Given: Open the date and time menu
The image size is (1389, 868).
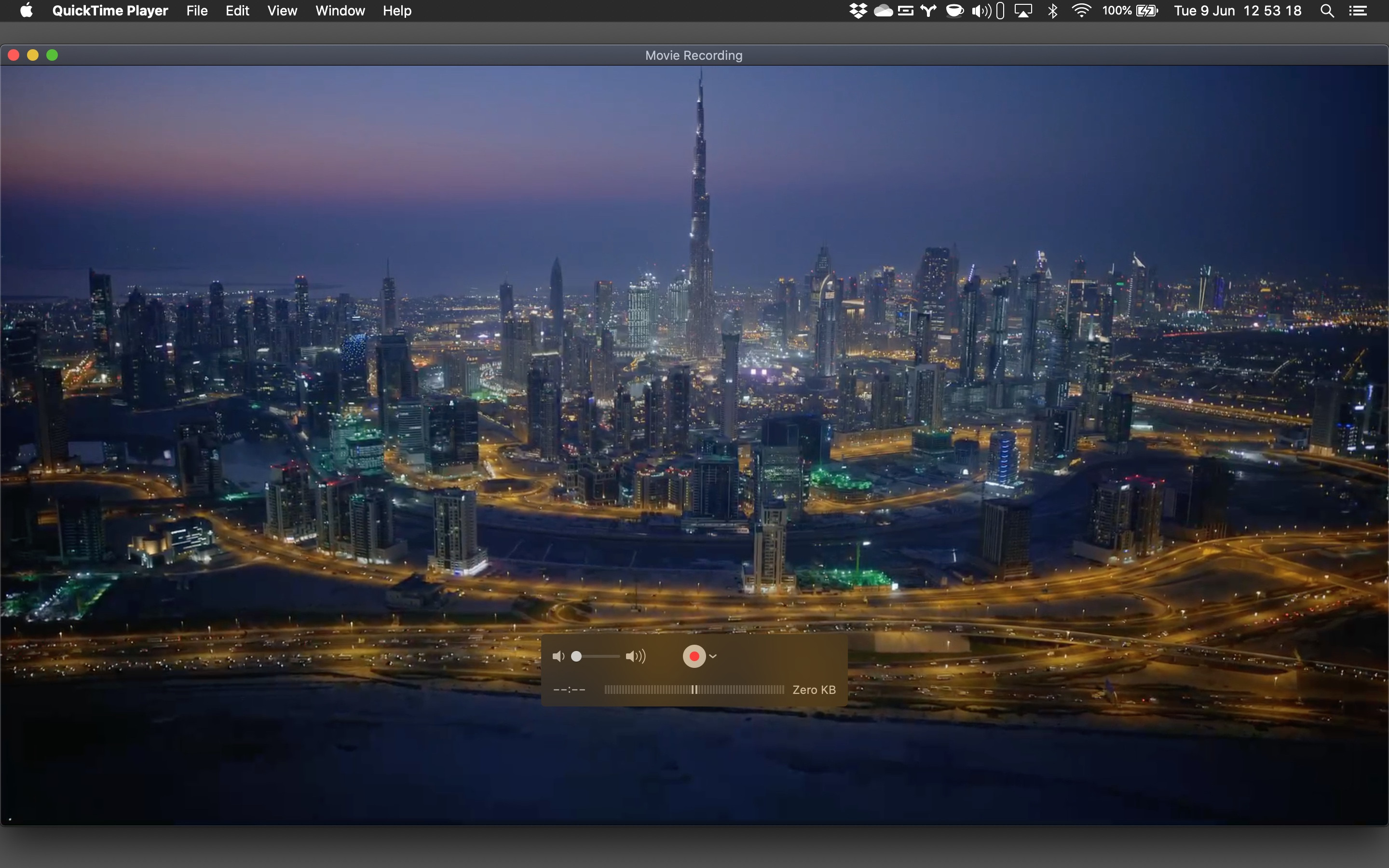Looking at the screenshot, I should point(1237,10).
